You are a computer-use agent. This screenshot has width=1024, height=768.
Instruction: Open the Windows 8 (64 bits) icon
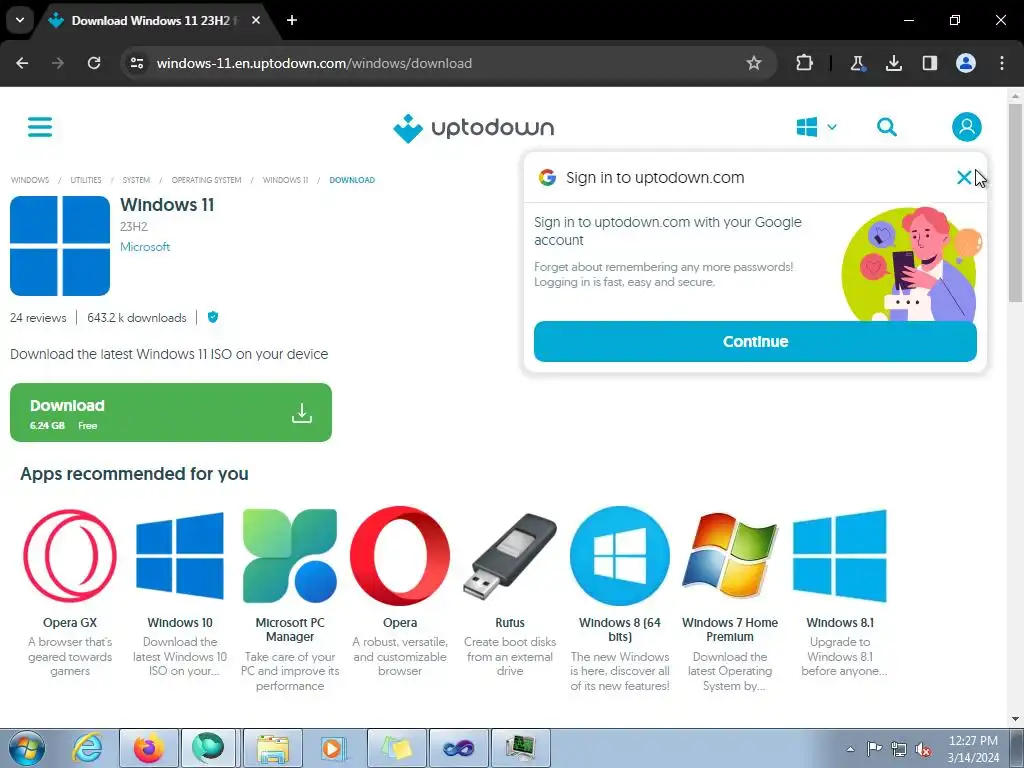coord(620,556)
